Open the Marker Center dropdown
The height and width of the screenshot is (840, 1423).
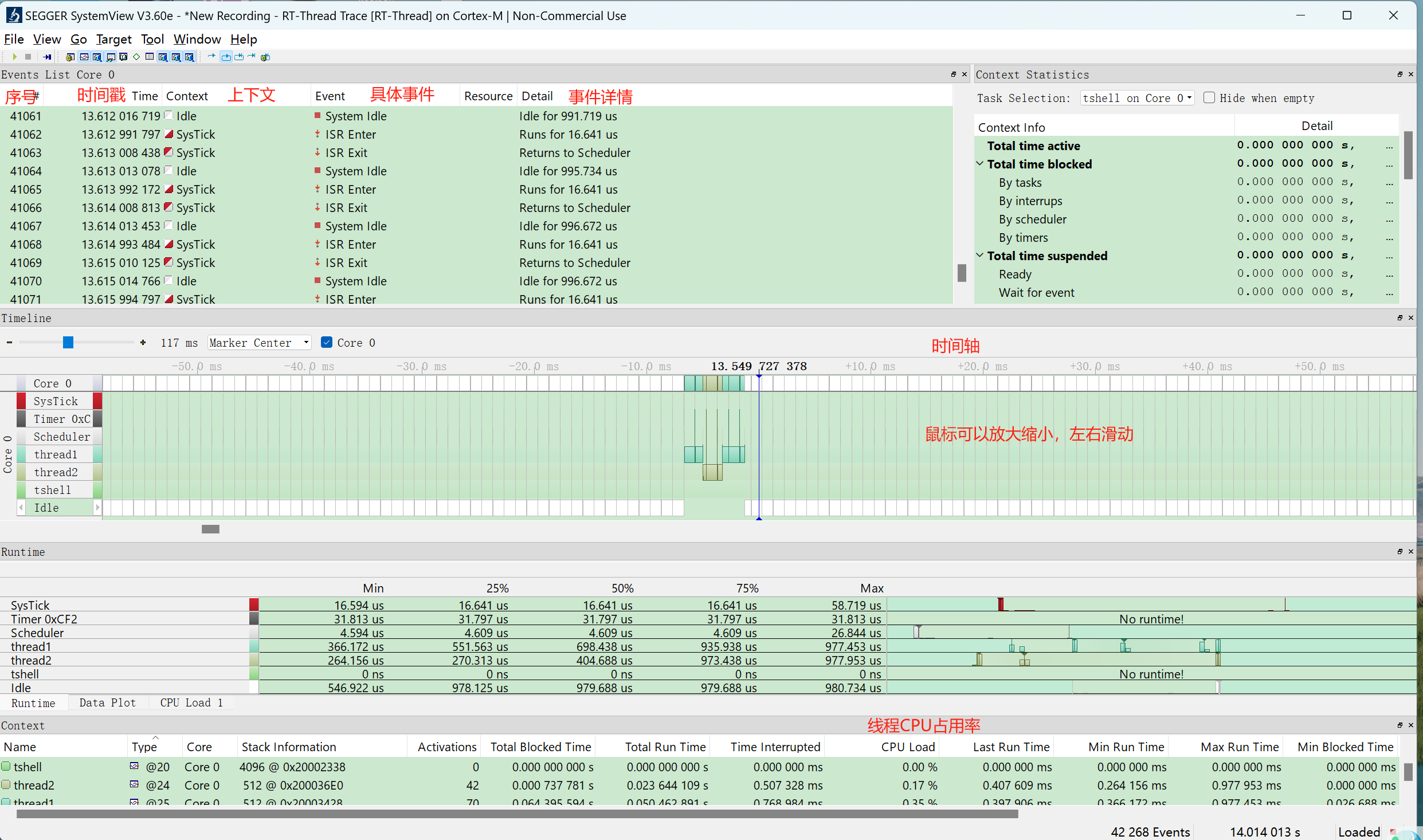pyautogui.click(x=259, y=343)
